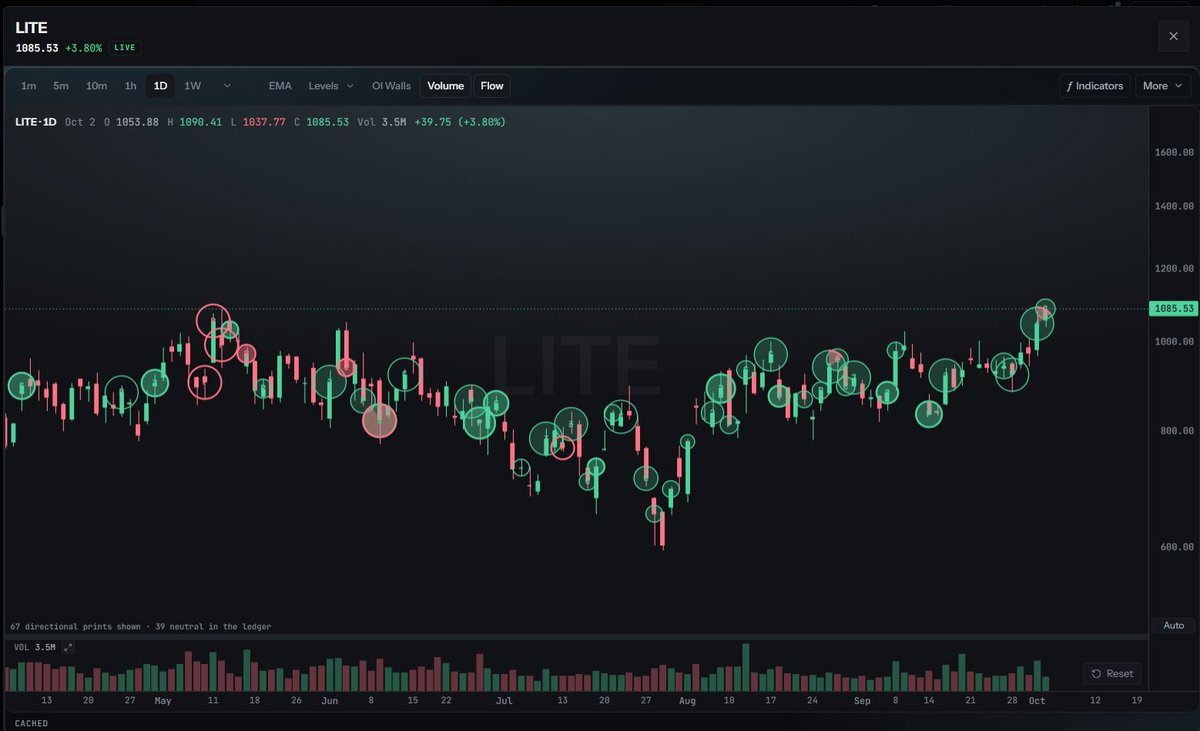Expand the More dropdown menu
The width and height of the screenshot is (1200, 731).
(1162, 86)
